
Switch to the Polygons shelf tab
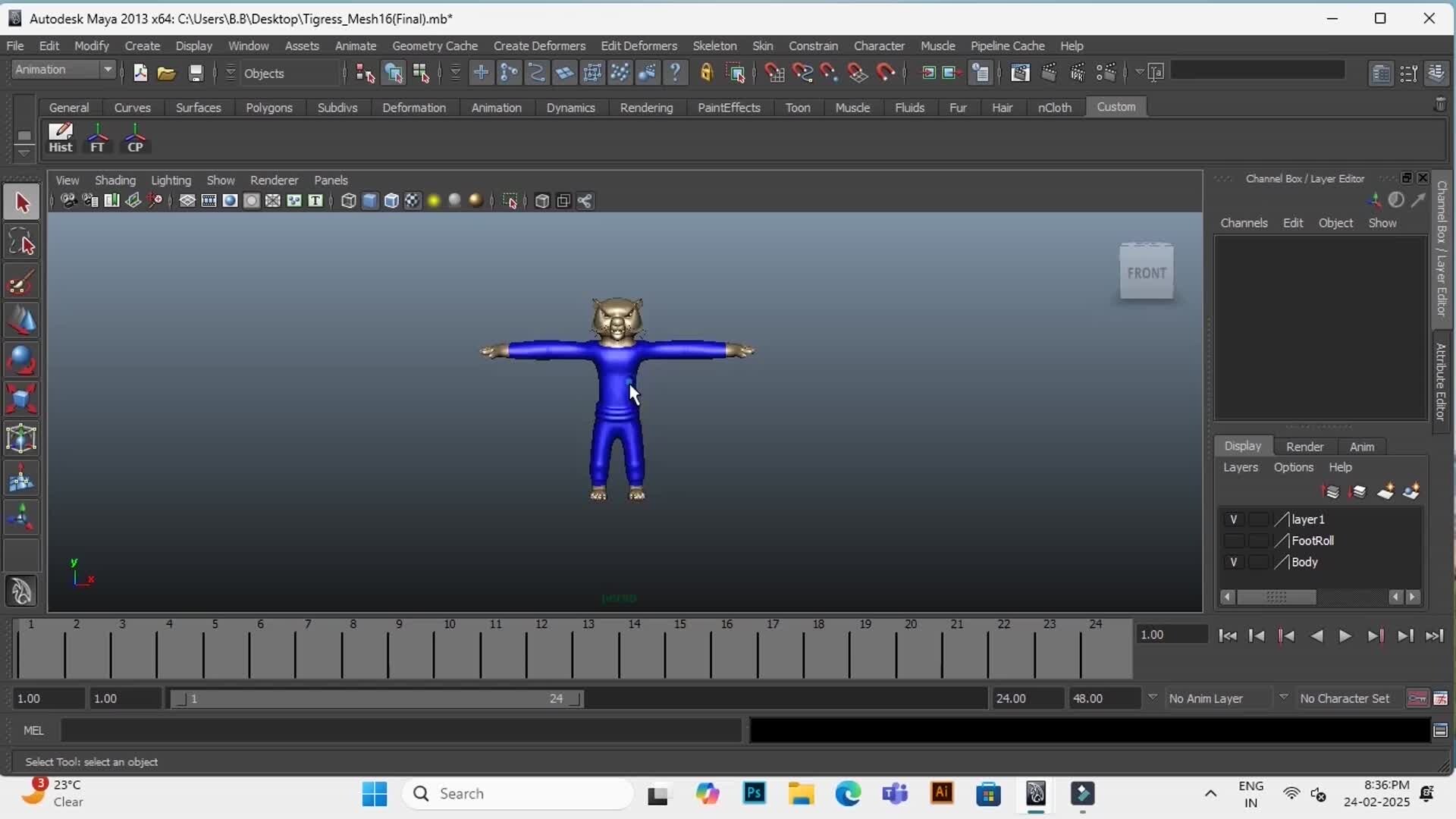(268, 108)
